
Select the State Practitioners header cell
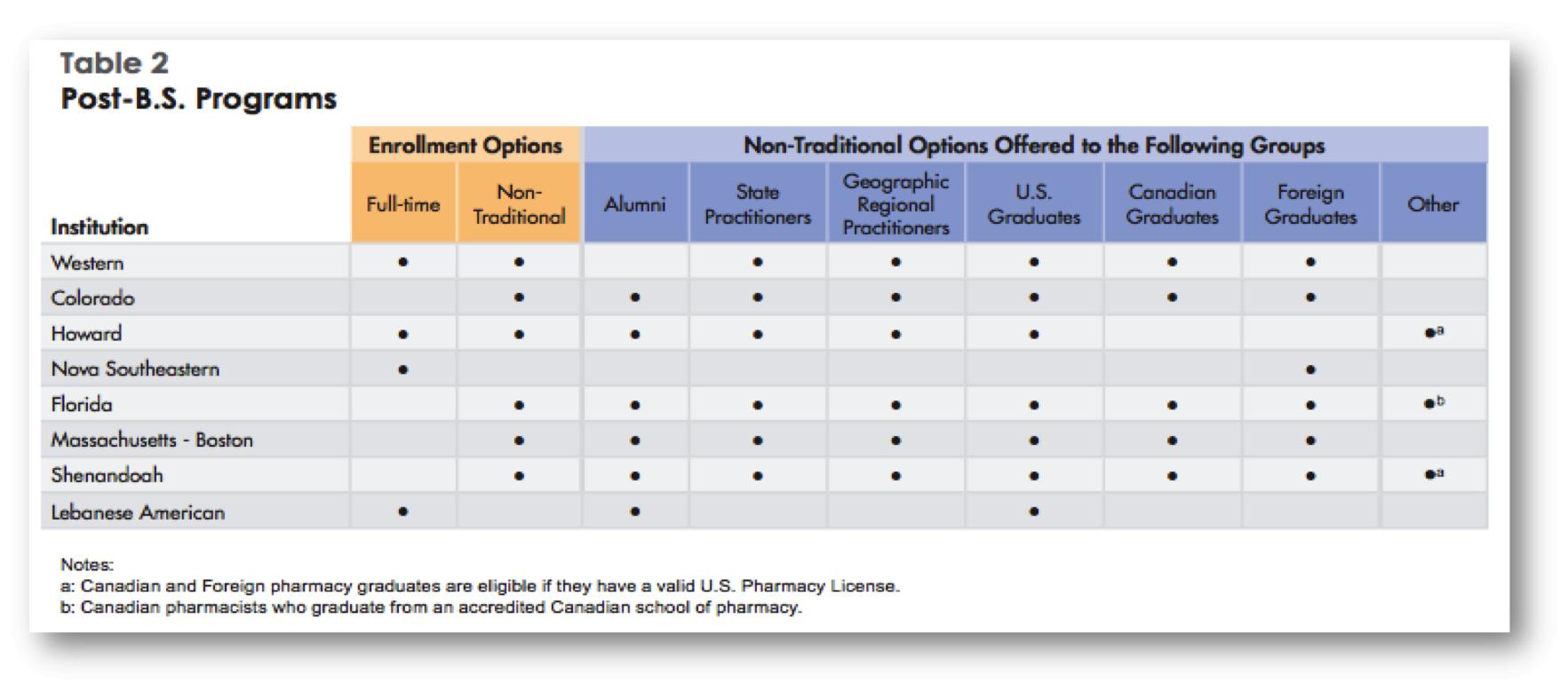[x=757, y=204]
